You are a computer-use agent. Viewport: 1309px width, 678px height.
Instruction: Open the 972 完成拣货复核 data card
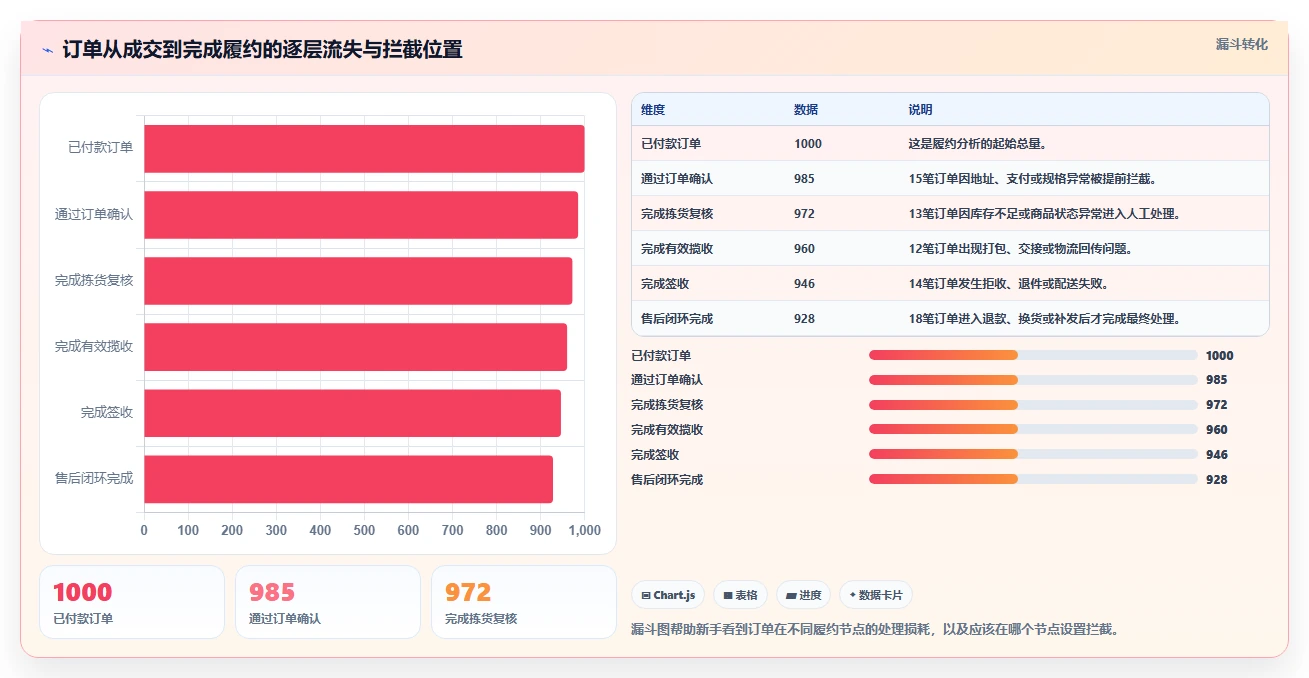[524, 602]
